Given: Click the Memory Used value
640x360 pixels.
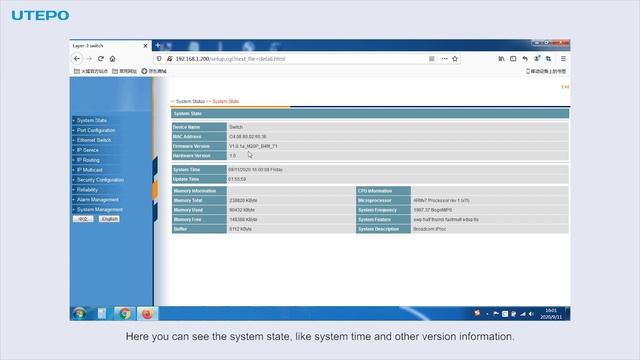Looking at the screenshot, I should [x=242, y=210].
